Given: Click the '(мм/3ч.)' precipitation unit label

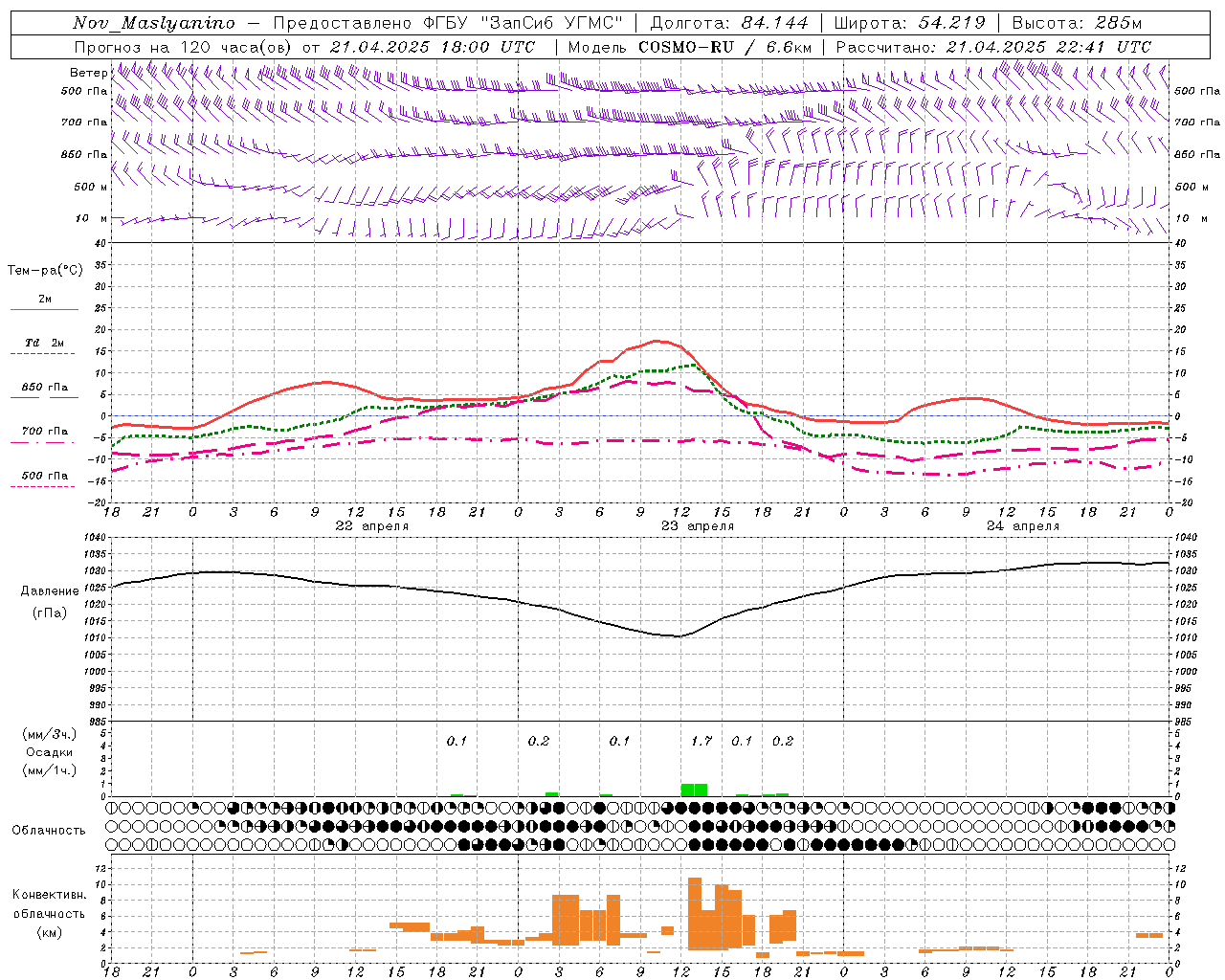Looking at the screenshot, I should pyautogui.click(x=50, y=735).
